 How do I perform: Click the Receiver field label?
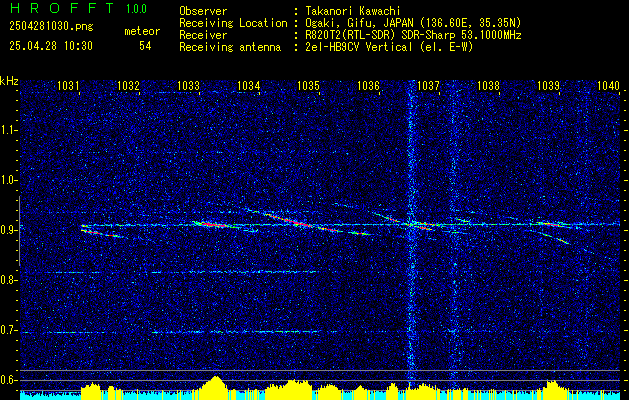point(203,35)
